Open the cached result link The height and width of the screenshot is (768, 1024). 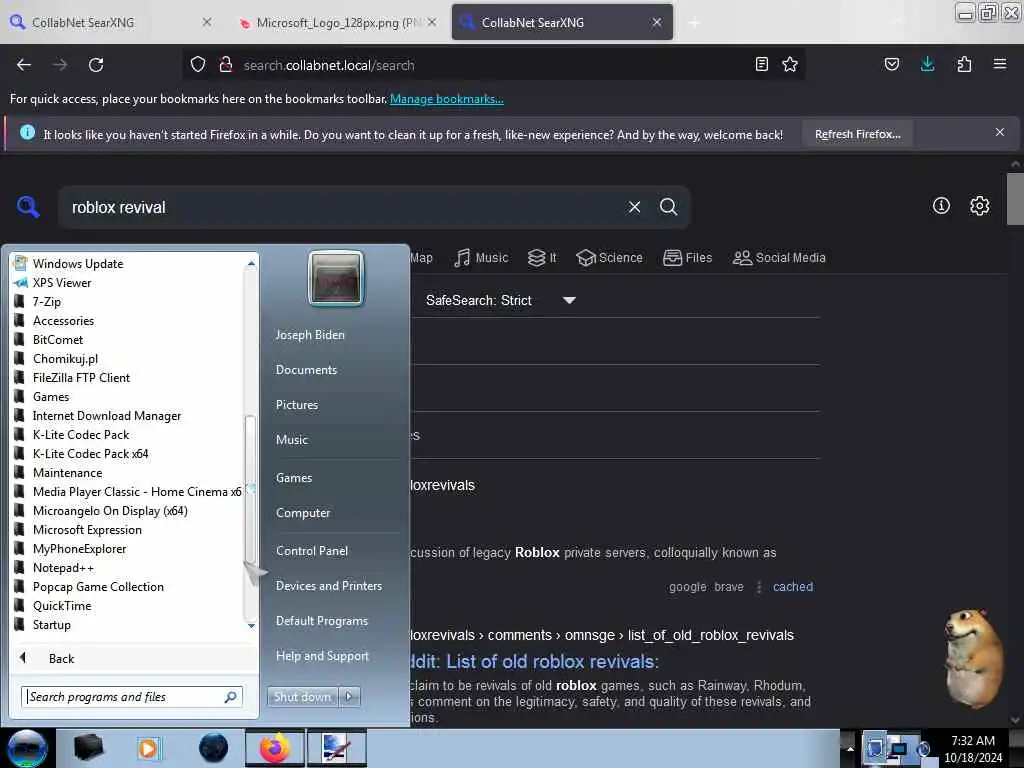pos(793,586)
